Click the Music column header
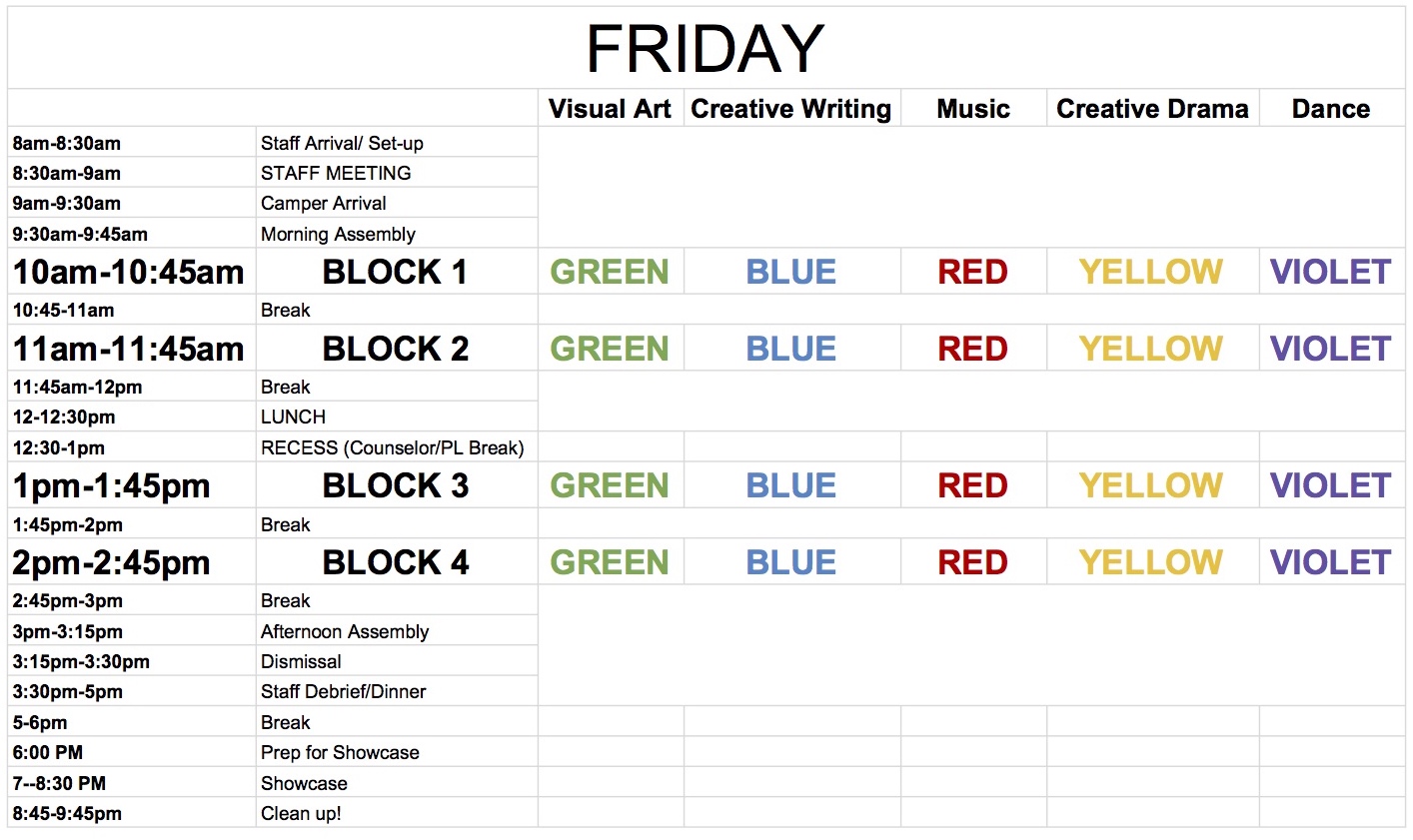The image size is (1413, 840). point(973,109)
